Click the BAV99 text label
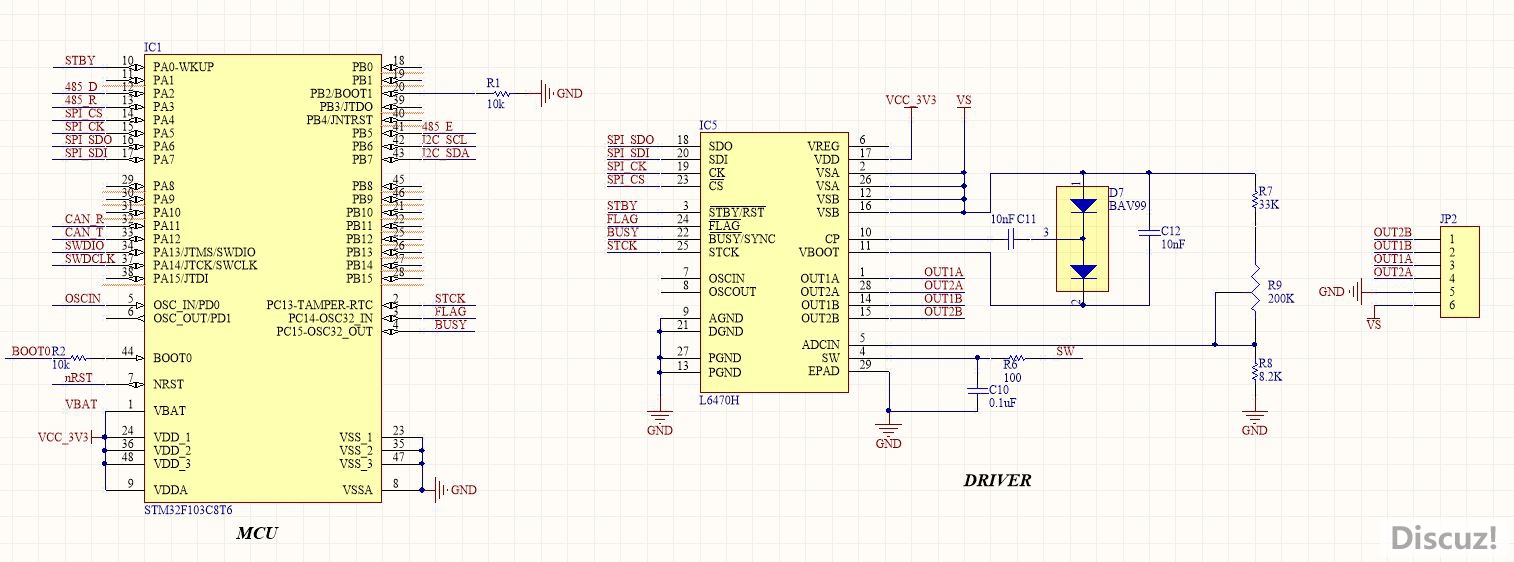This screenshot has height=562, width=1514. pyautogui.click(x=1129, y=205)
